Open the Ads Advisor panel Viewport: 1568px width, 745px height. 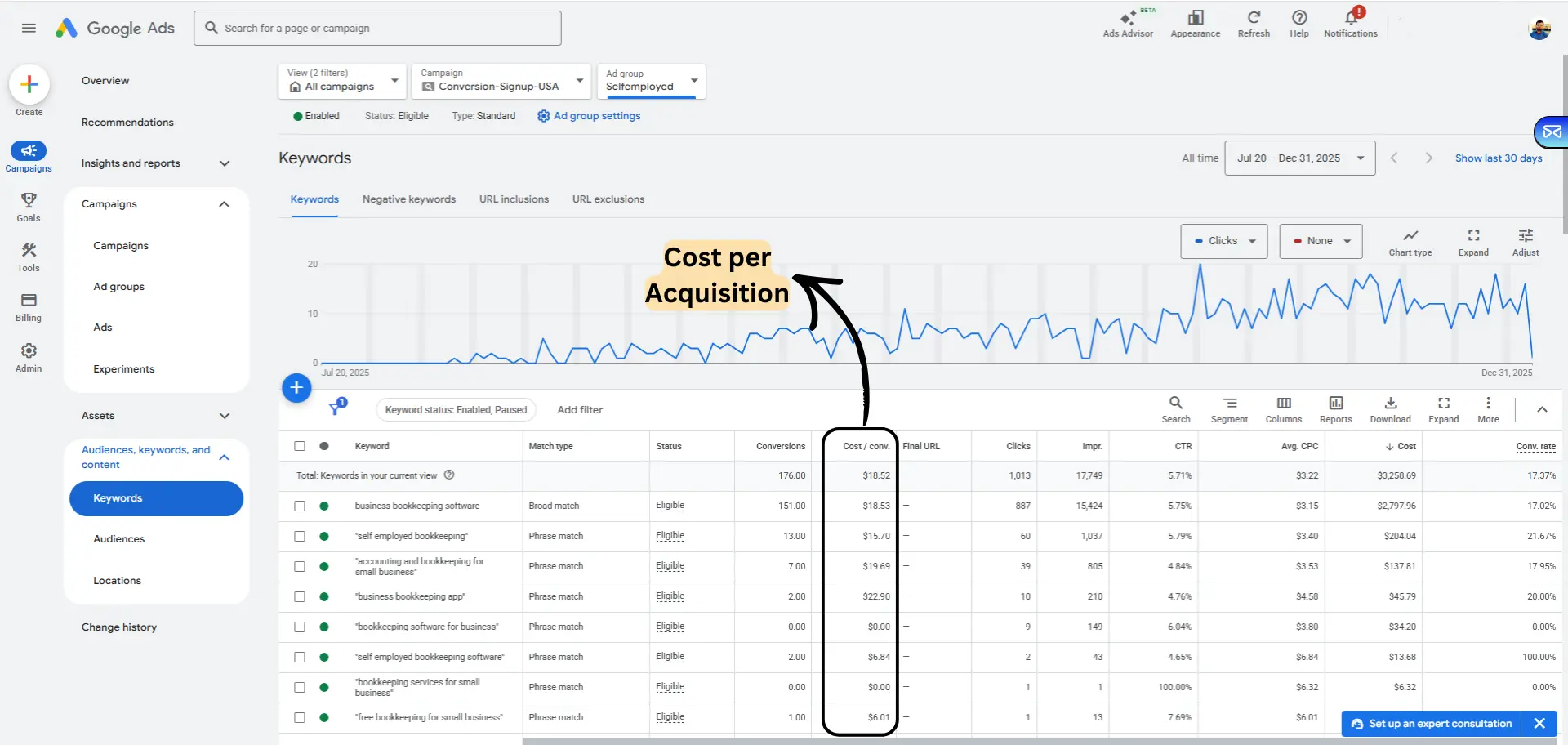click(1128, 23)
